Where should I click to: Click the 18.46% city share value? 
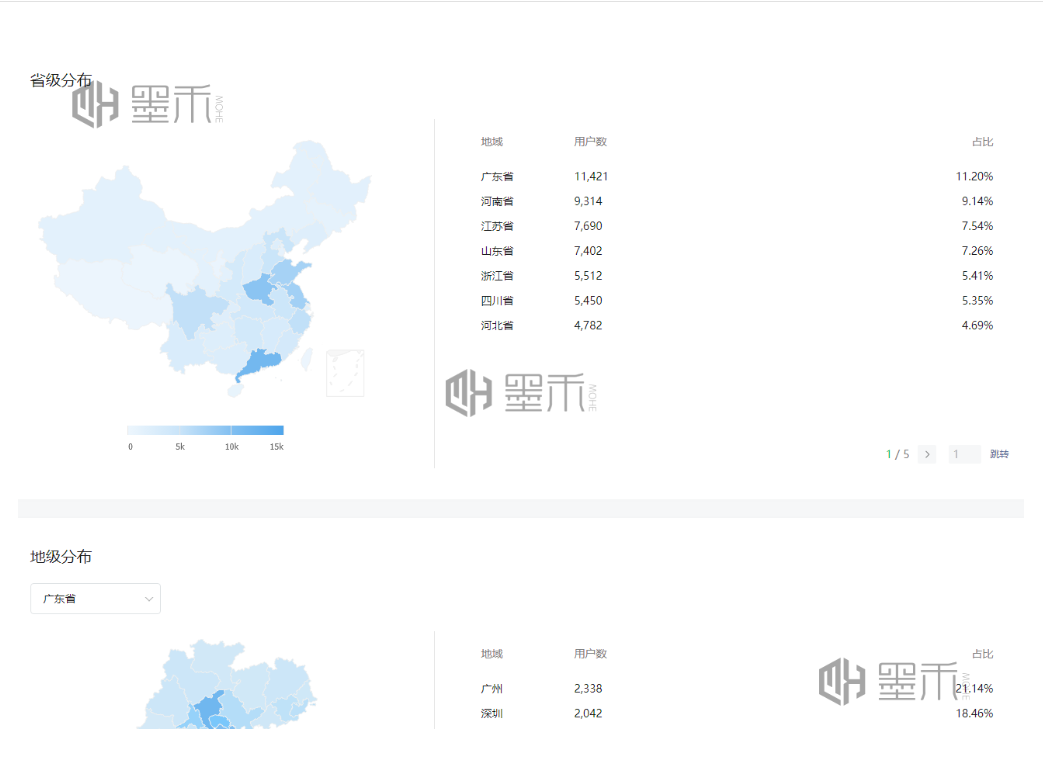pyautogui.click(x=974, y=713)
